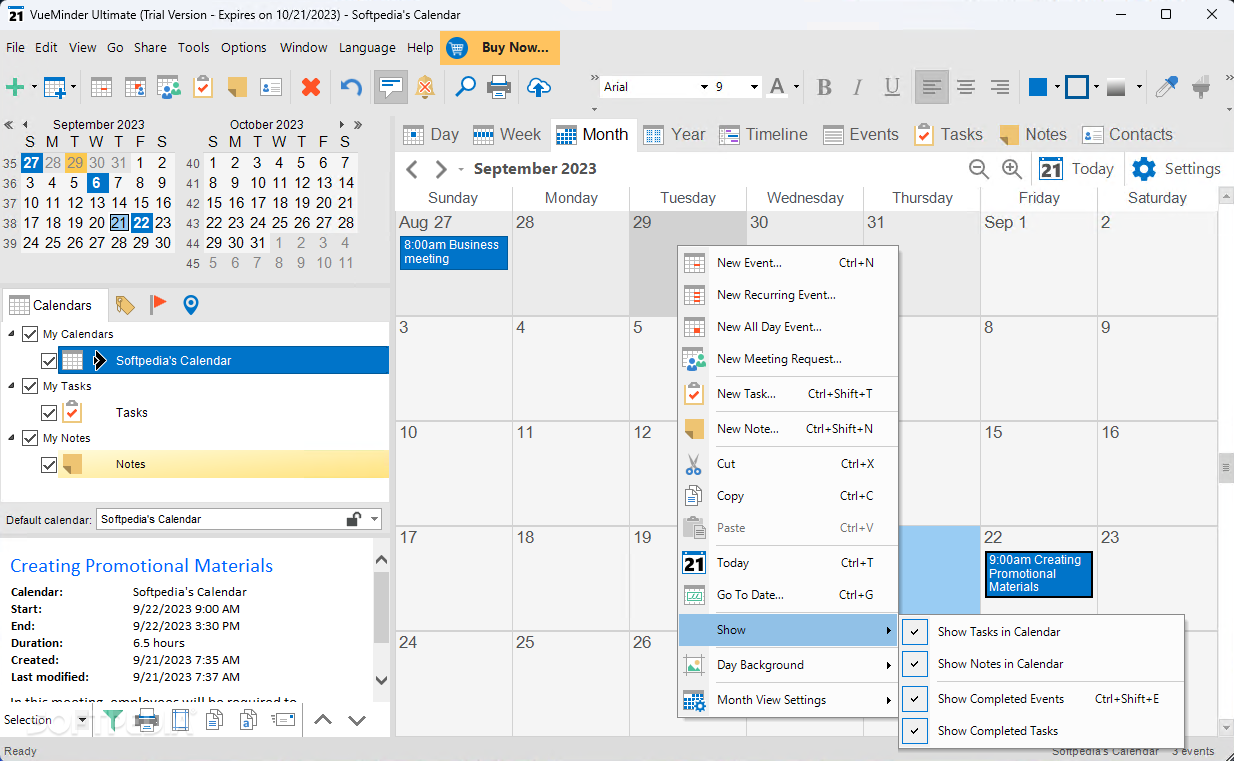This screenshot has height=761, width=1234.
Task: Click the eyedropper appearance picker icon
Action: coord(1166,87)
